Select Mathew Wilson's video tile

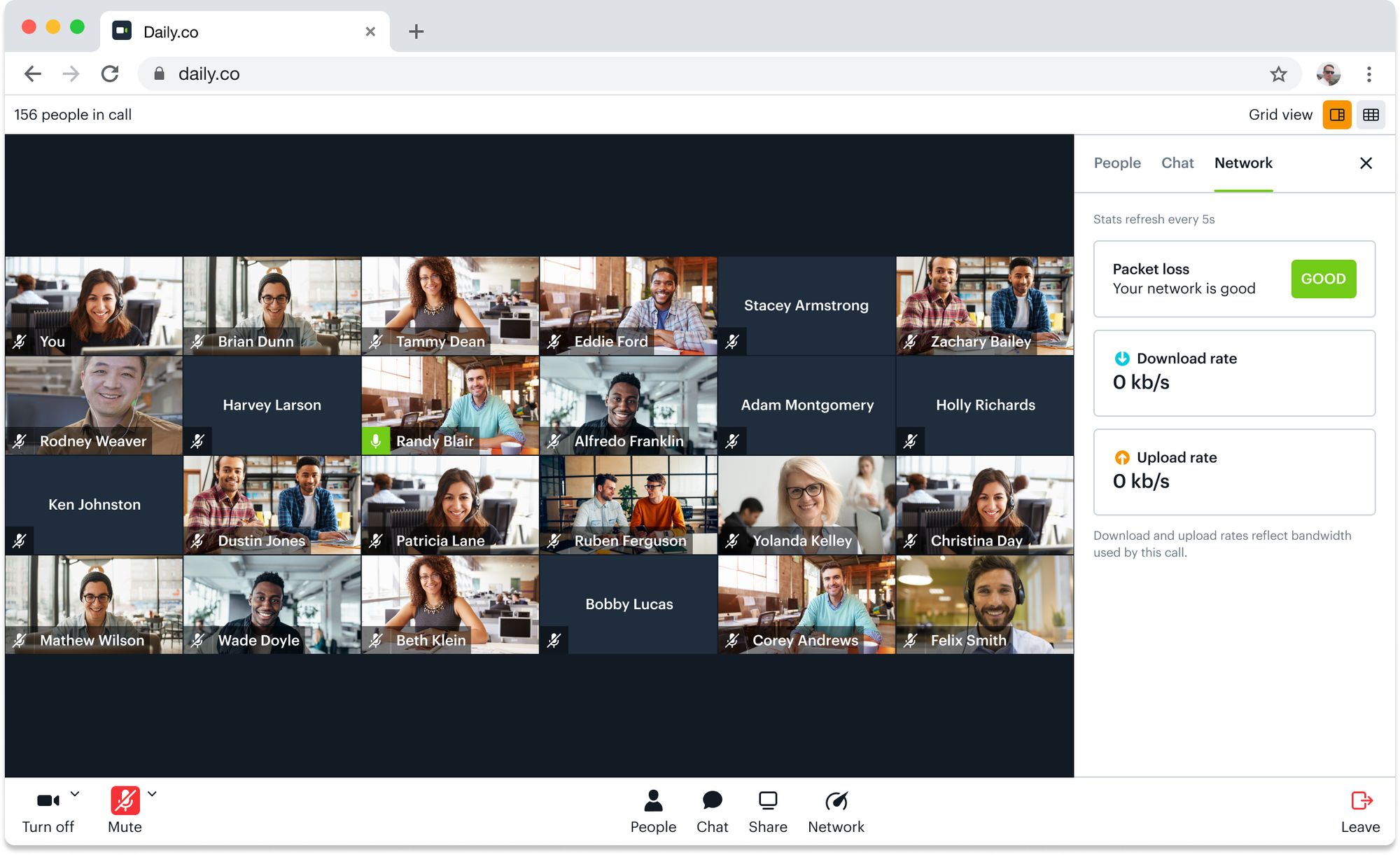(94, 605)
